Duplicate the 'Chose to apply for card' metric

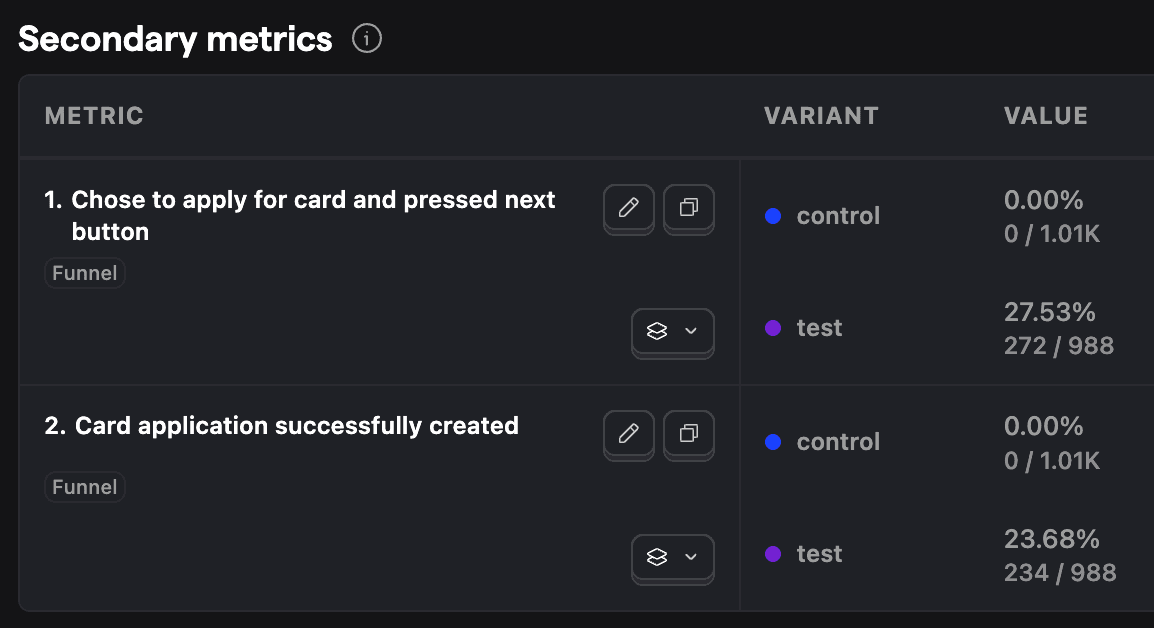click(689, 208)
